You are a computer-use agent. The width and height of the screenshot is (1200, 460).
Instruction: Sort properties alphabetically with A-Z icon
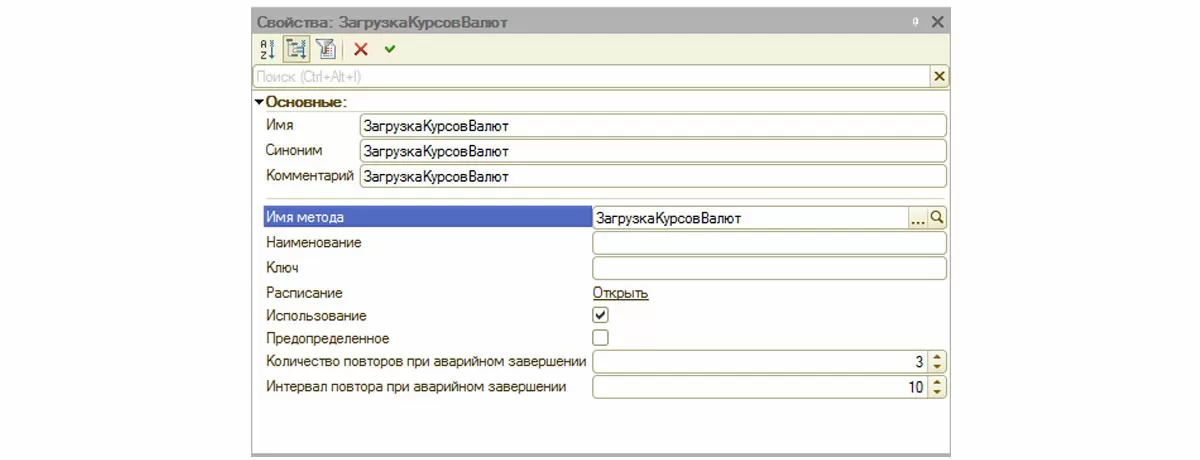tap(267, 48)
